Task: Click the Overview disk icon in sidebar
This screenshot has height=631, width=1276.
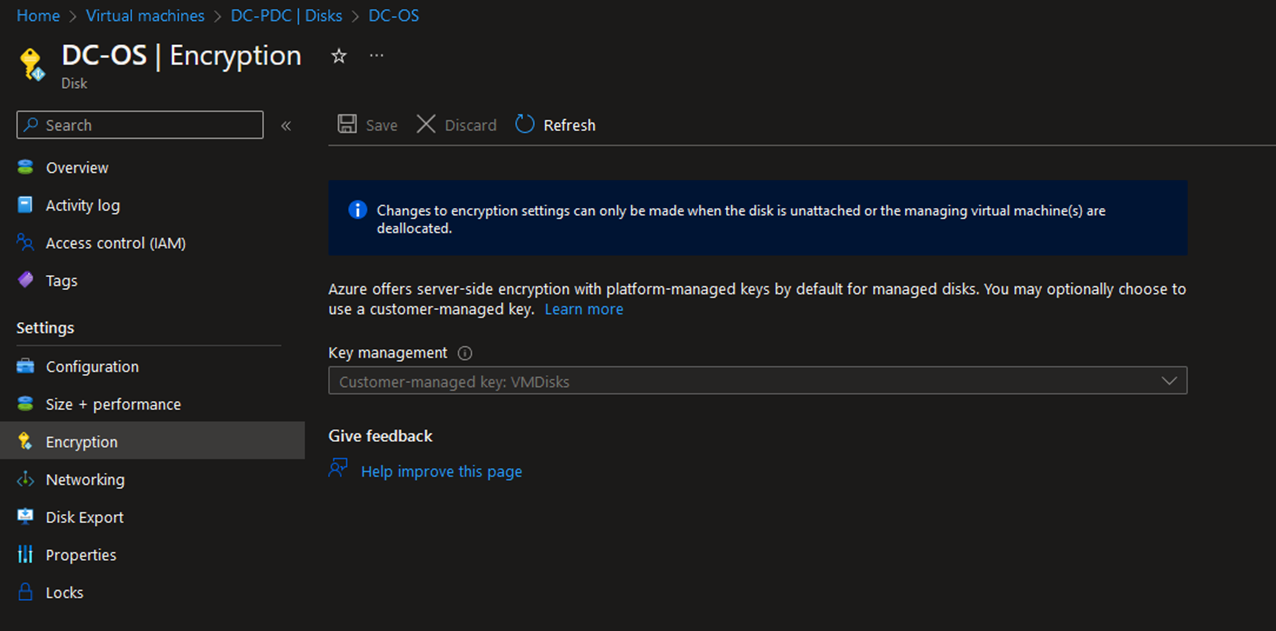Action: [25, 168]
